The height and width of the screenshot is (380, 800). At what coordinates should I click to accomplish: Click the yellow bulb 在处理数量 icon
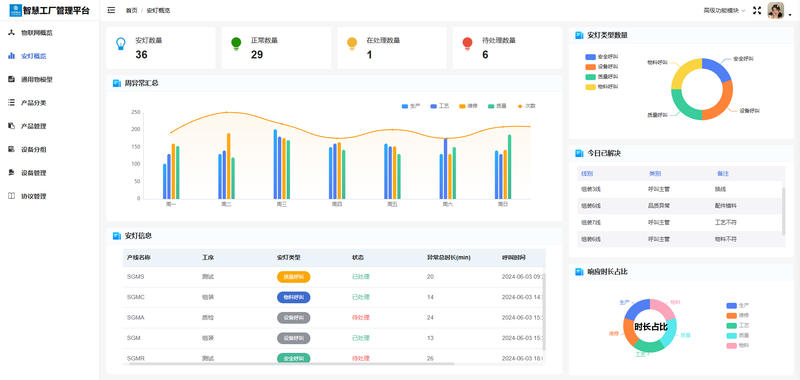[352, 43]
